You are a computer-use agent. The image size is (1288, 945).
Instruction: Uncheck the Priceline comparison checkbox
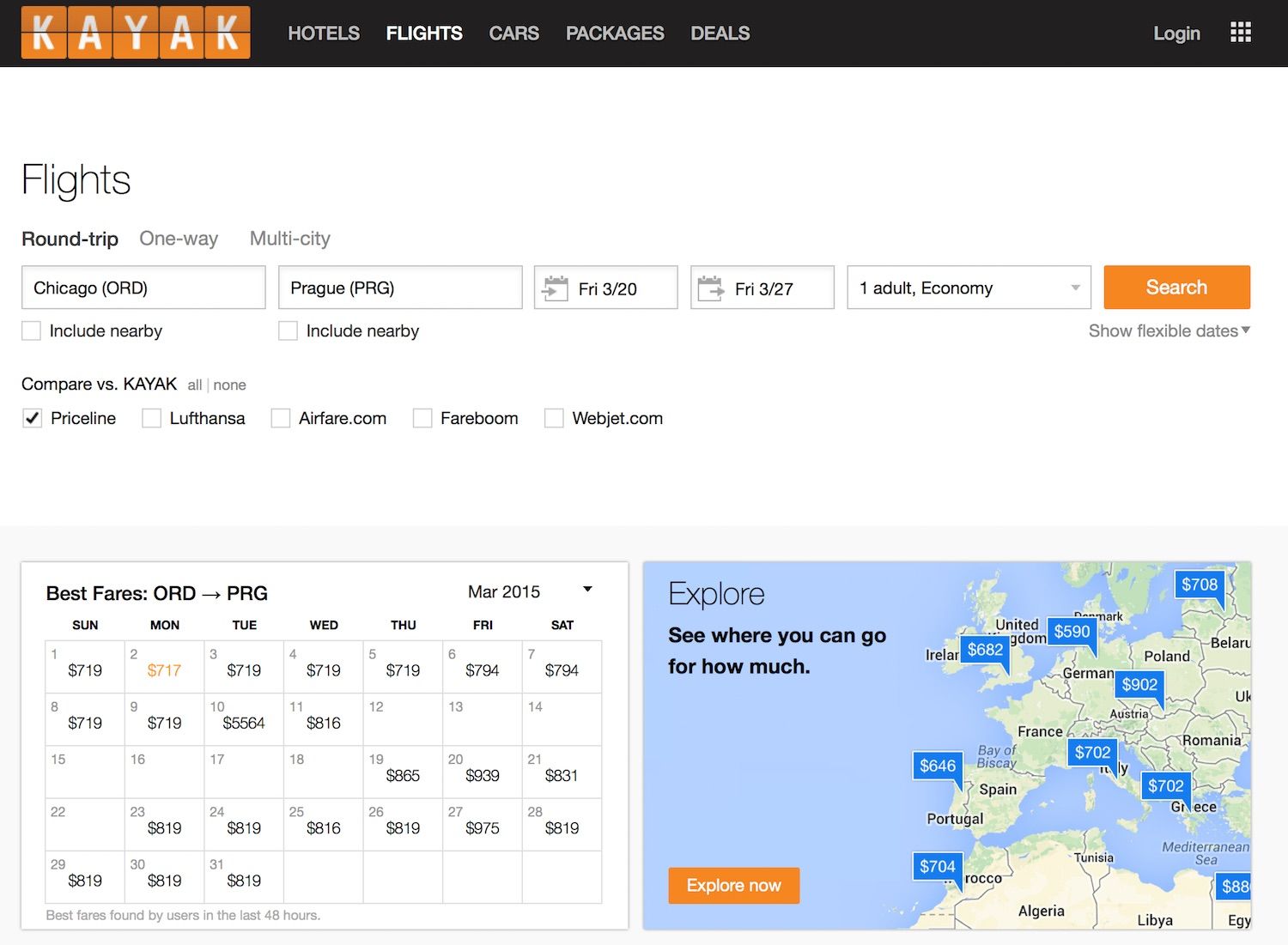click(32, 418)
